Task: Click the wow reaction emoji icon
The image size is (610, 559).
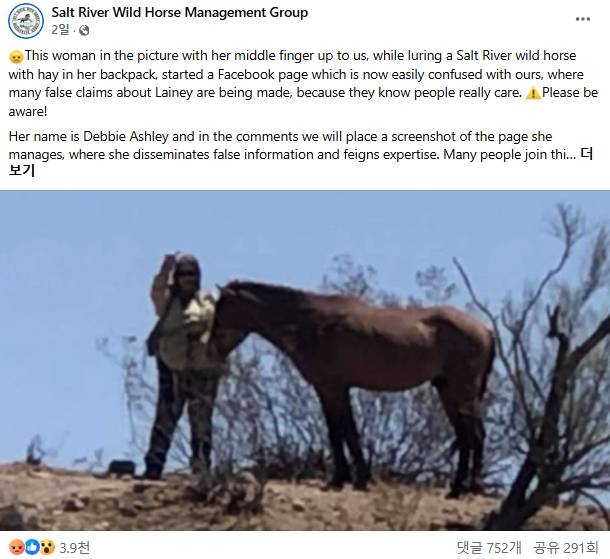Action: [47, 548]
